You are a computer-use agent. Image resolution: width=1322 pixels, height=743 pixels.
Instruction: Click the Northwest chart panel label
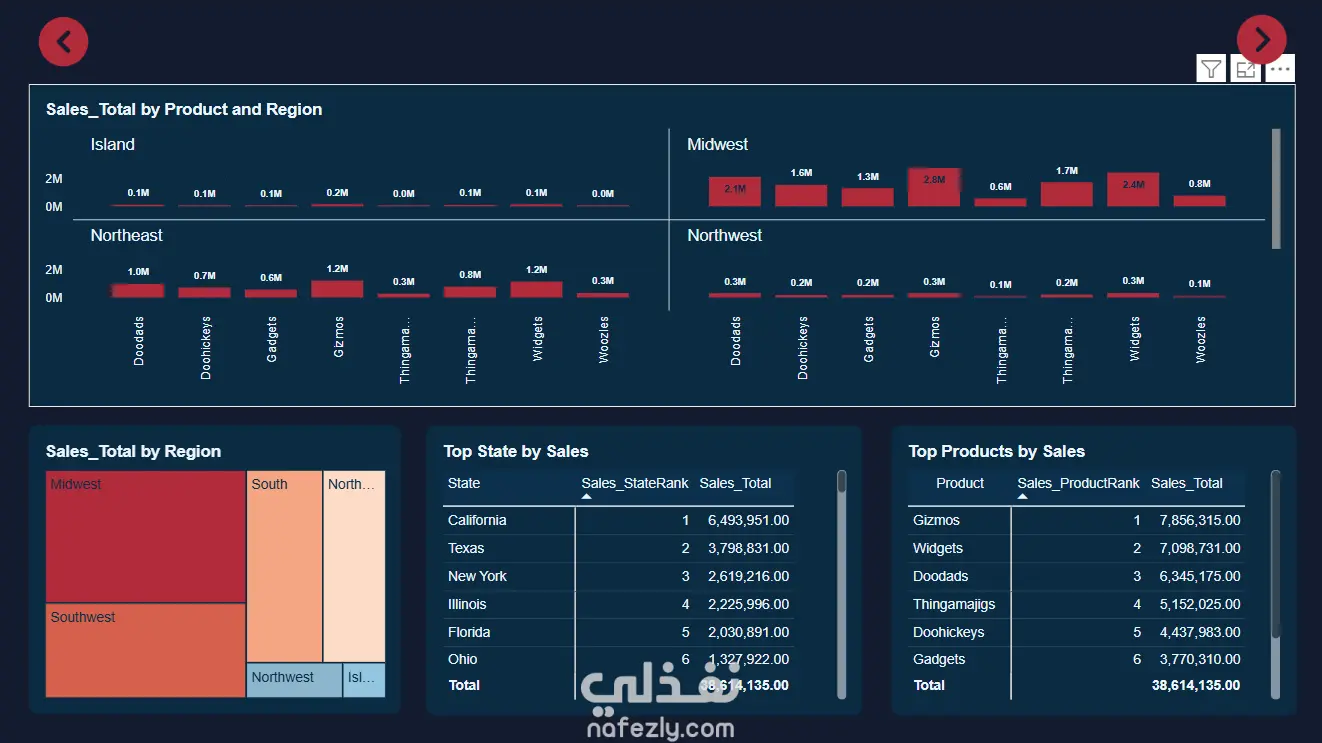pos(724,235)
